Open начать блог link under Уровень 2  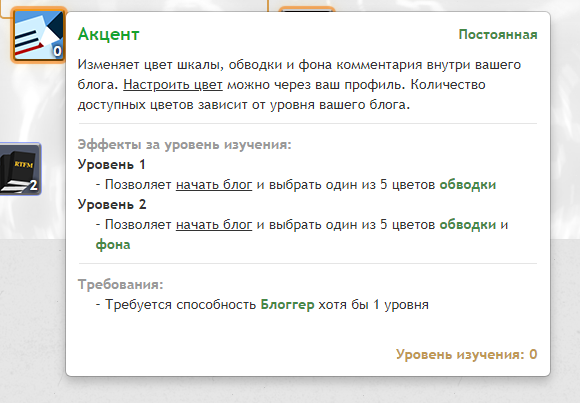[214, 224]
